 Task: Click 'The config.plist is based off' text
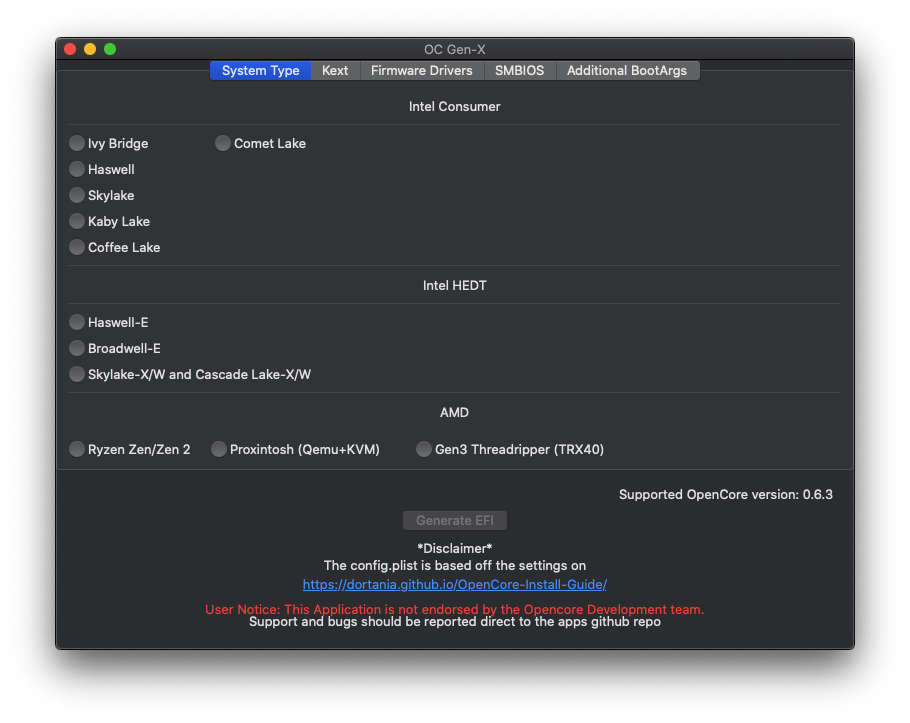(454, 566)
